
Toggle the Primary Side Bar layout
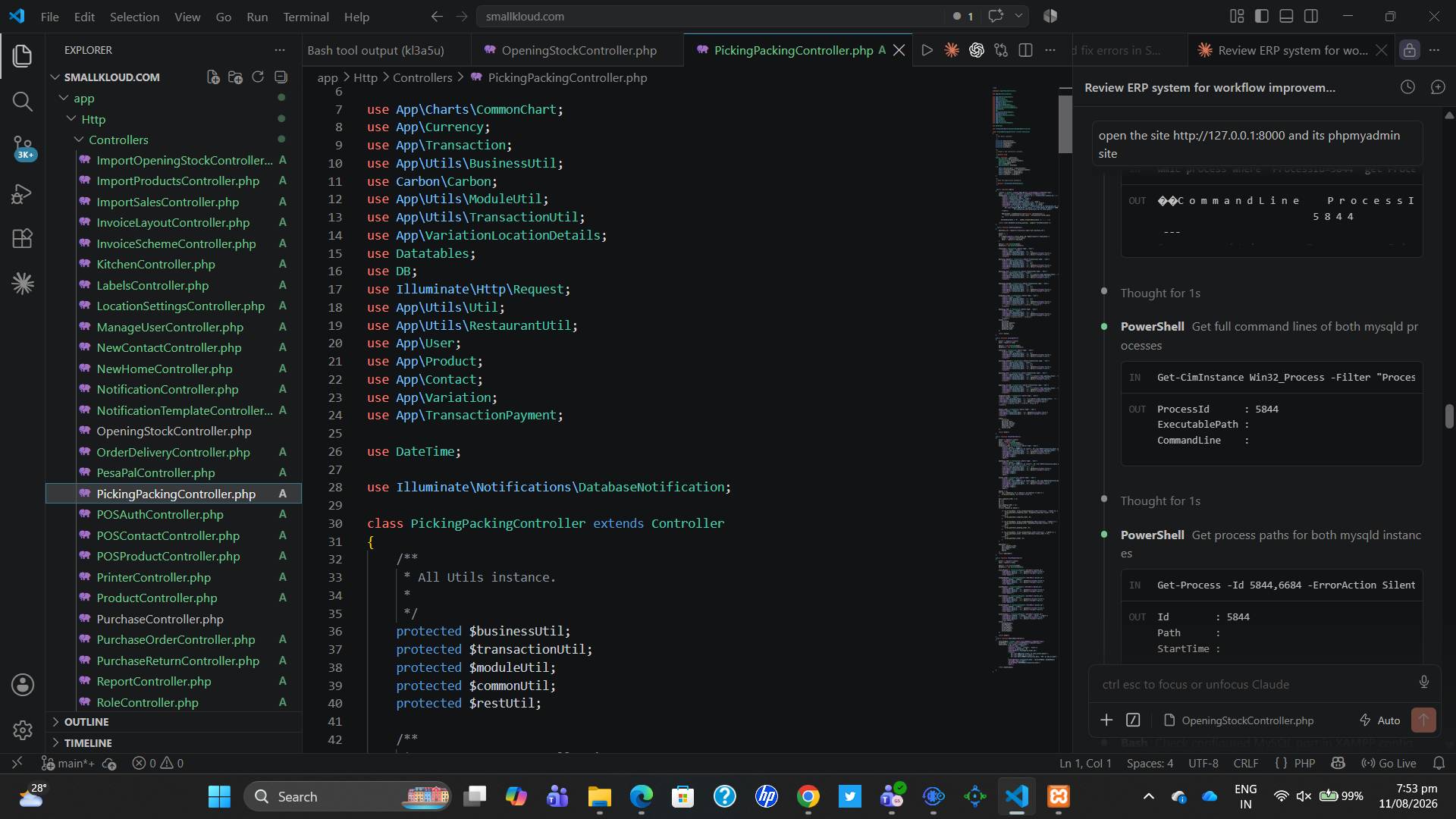click(1262, 16)
